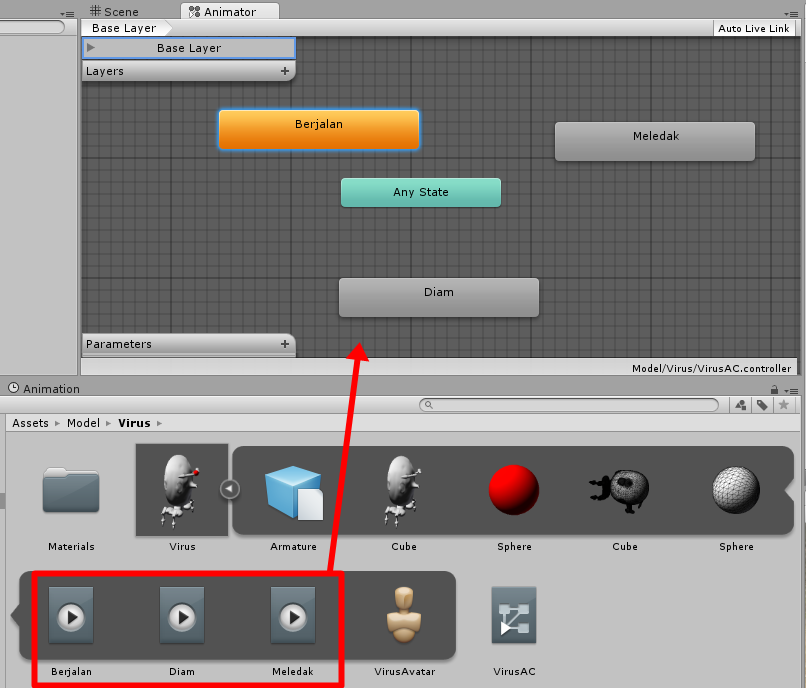Open the VirusAC animator controller asset

(x=513, y=615)
